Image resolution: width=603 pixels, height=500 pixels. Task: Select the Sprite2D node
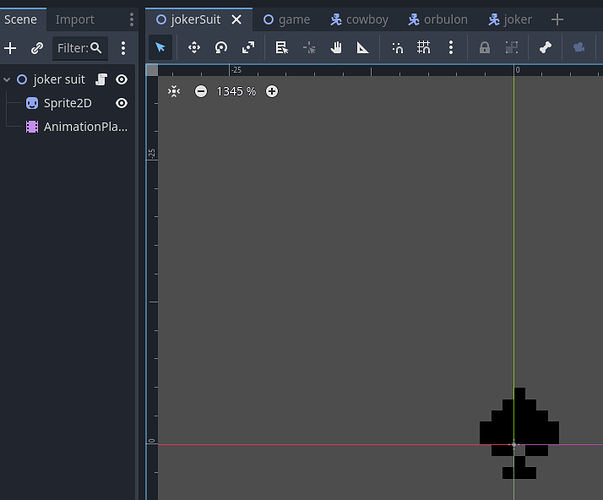pos(67,103)
